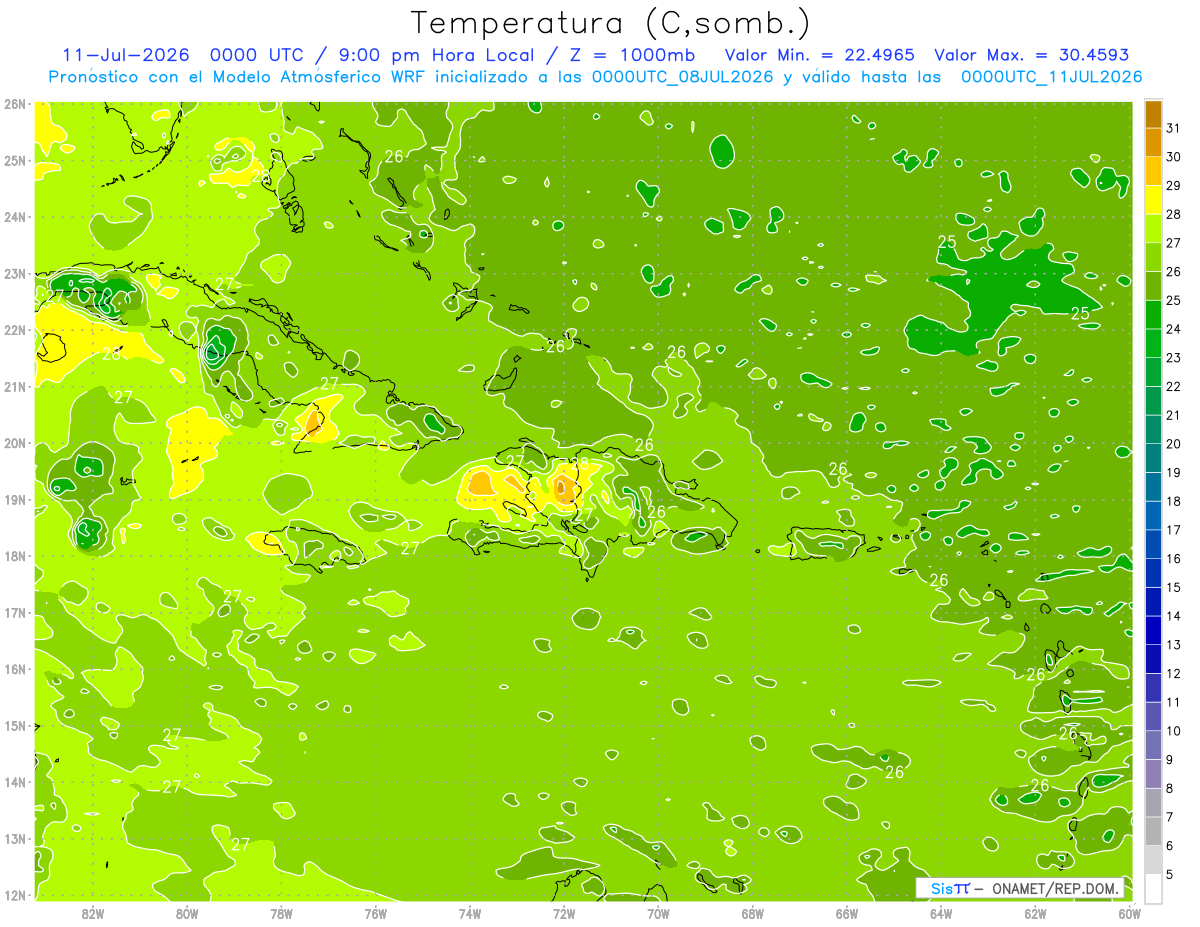Pick the gray swatch between 6 and 7

(1153, 831)
